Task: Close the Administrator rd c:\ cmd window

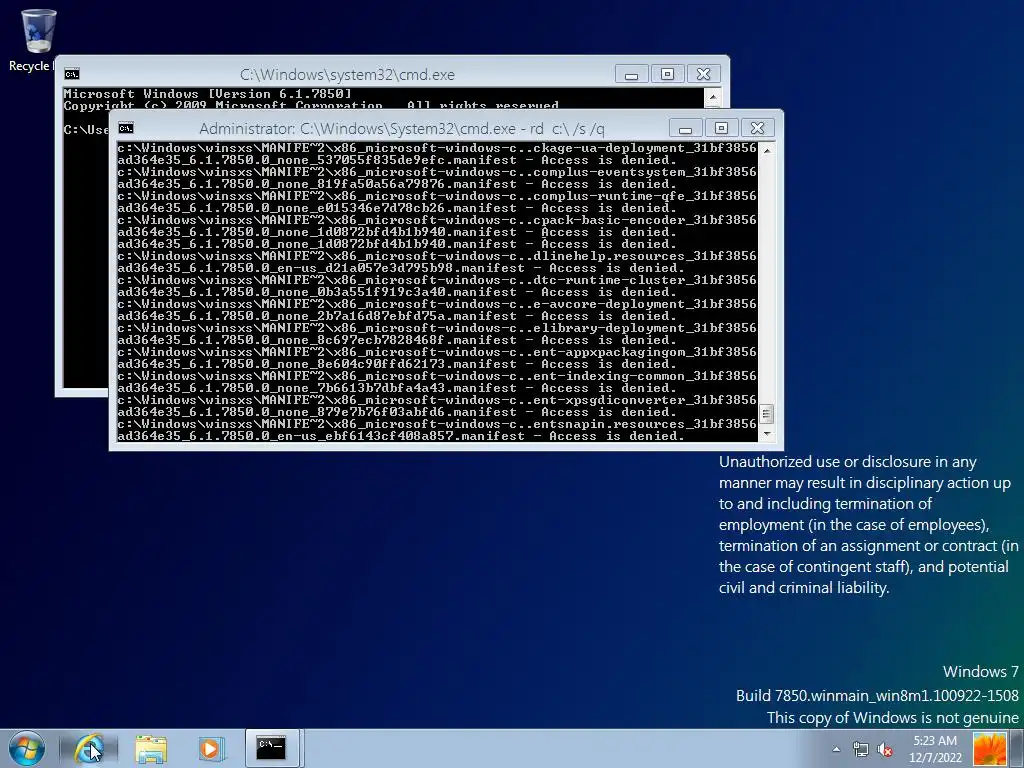Action: (758, 128)
